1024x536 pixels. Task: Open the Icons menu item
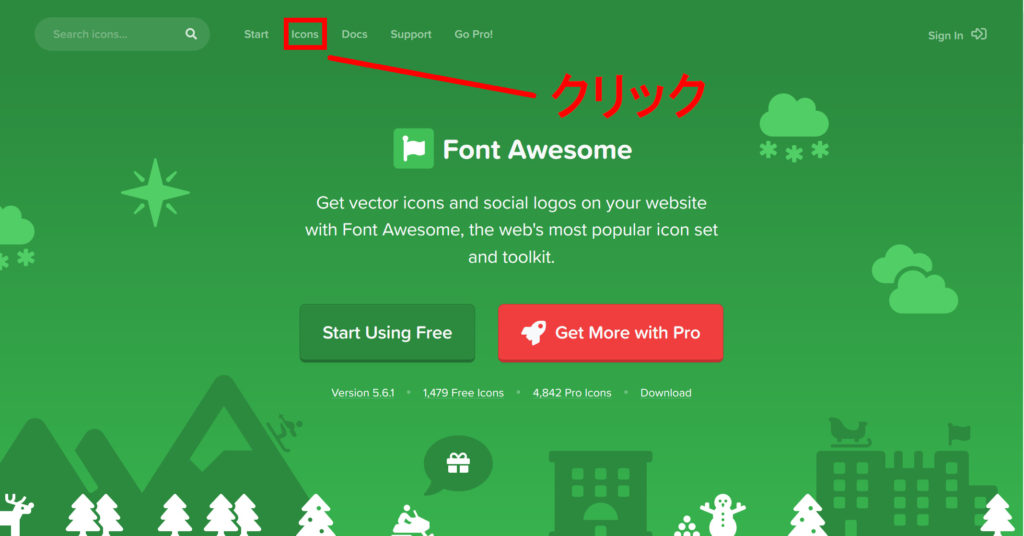tap(305, 34)
